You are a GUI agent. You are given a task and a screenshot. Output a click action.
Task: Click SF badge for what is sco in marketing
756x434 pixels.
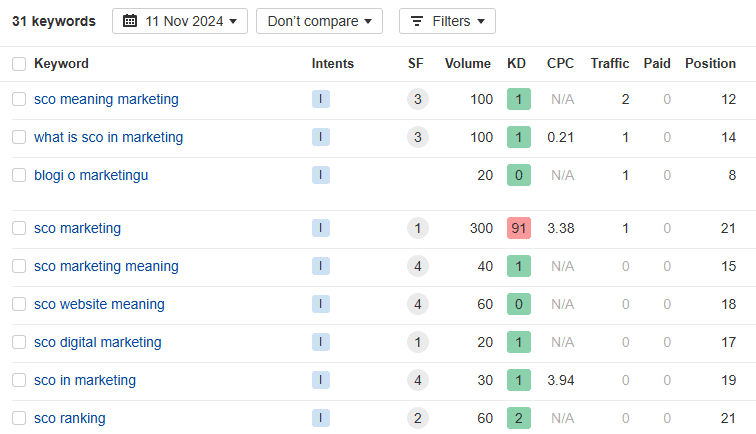click(x=417, y=137)
